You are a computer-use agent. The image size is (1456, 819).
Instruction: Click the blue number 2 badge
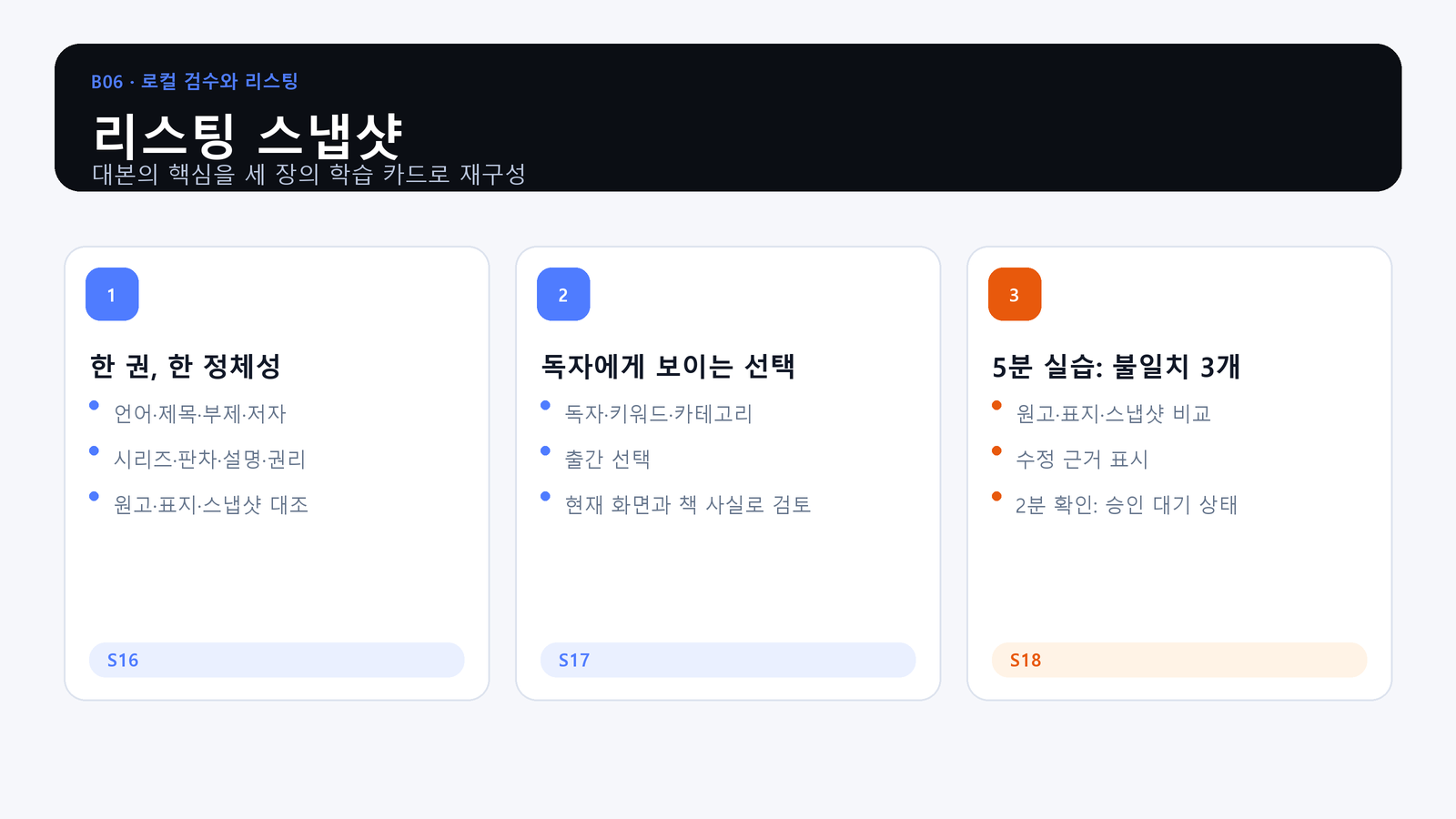point(563,294)
